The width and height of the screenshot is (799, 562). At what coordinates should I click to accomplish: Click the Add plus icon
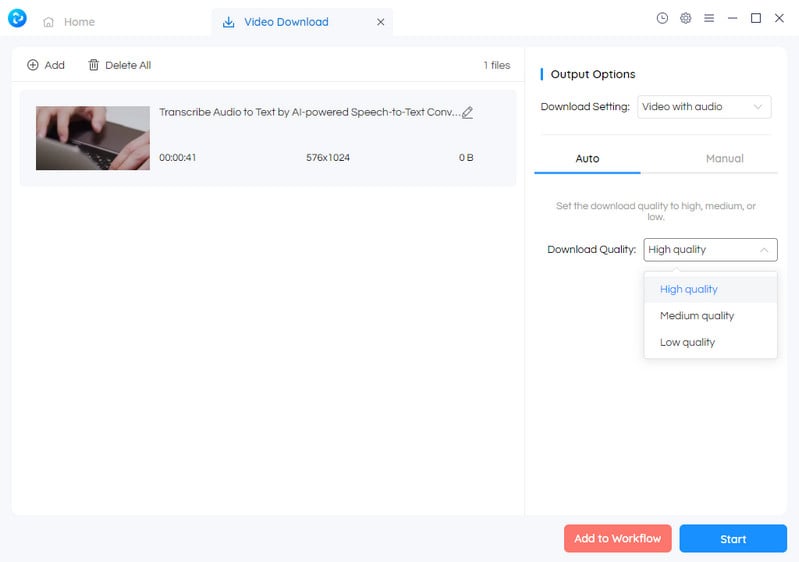[33, 65]
